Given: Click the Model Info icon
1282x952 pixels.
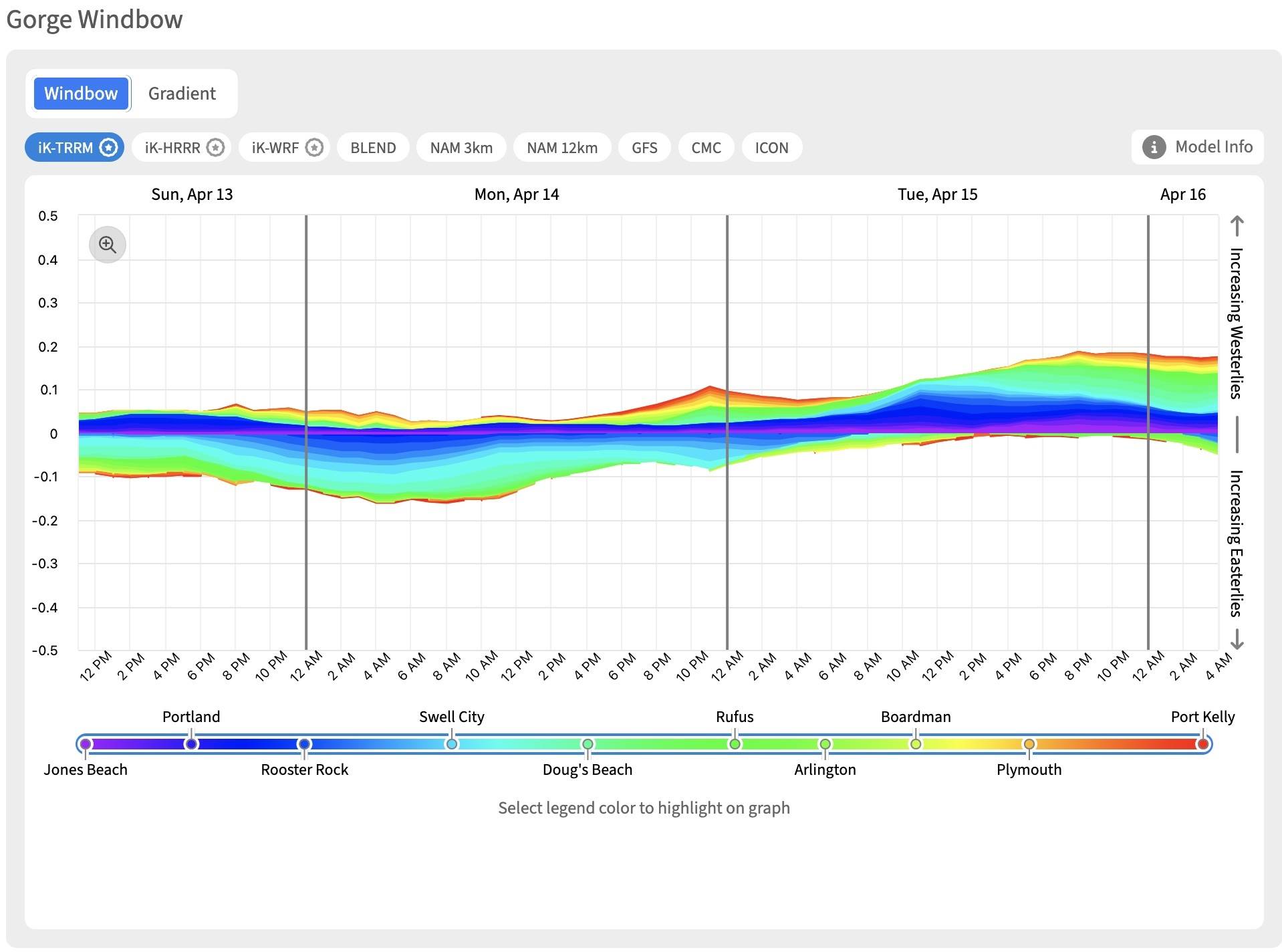Looking at the screenshot, I should (1154, 147).
